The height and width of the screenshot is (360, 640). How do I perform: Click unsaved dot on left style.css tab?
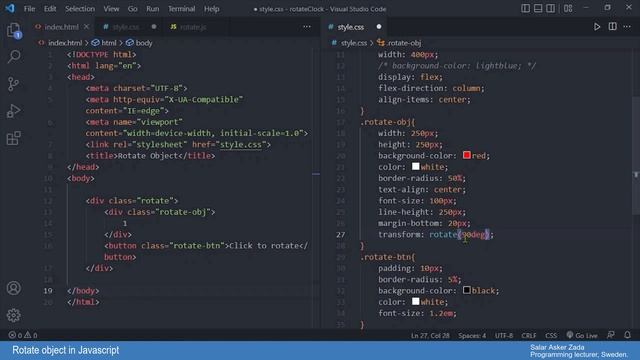154,27
